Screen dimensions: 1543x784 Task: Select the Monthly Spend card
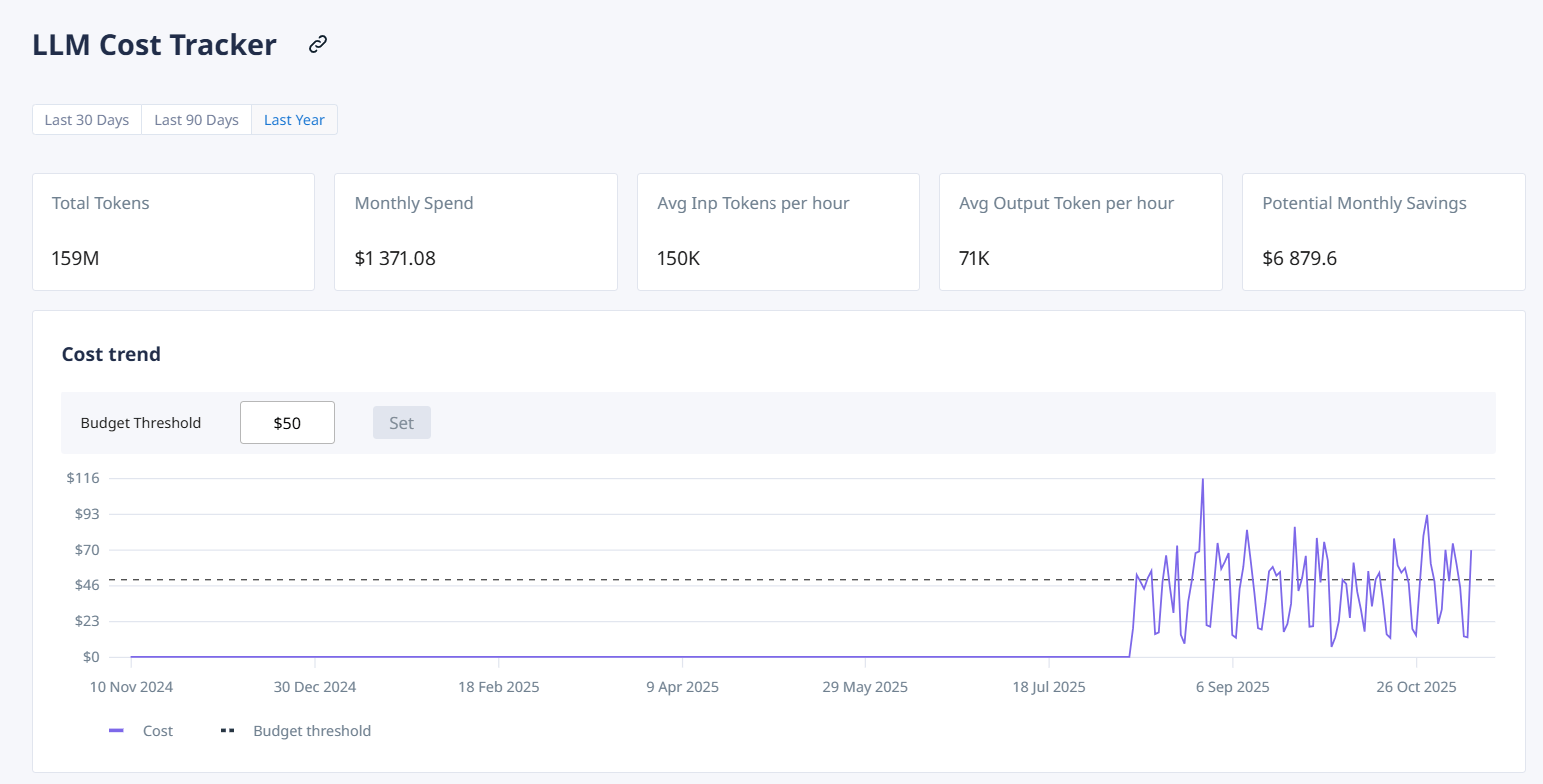tap(476, 231)
